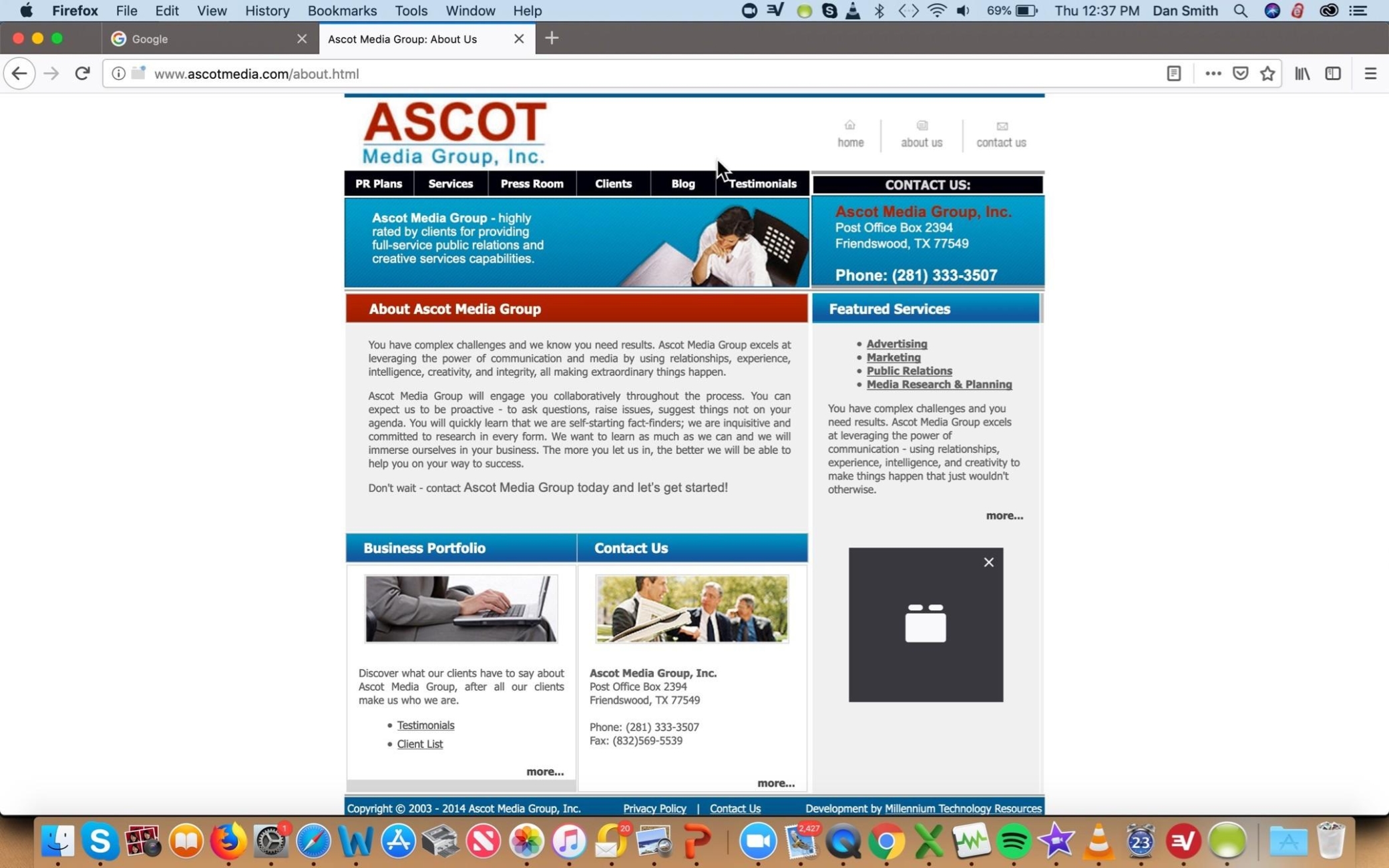Image resolution: width=1389 pixels, height=868 pixels.
Task: Click the Public Relations link
Action: [x=909, y=371]
